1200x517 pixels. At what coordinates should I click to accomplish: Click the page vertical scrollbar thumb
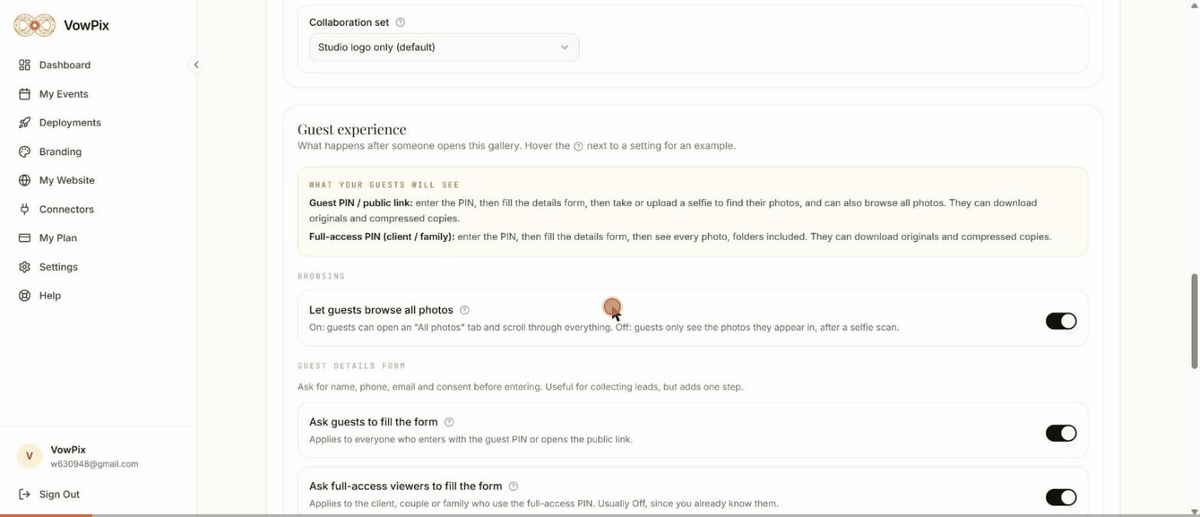click(x=1193, y=320)
